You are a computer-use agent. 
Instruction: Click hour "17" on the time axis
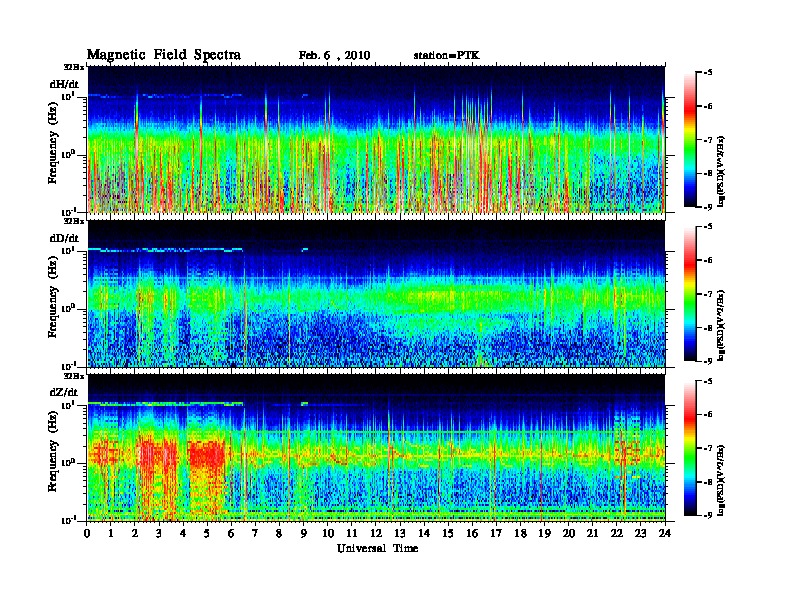click(x=496, y=534)
